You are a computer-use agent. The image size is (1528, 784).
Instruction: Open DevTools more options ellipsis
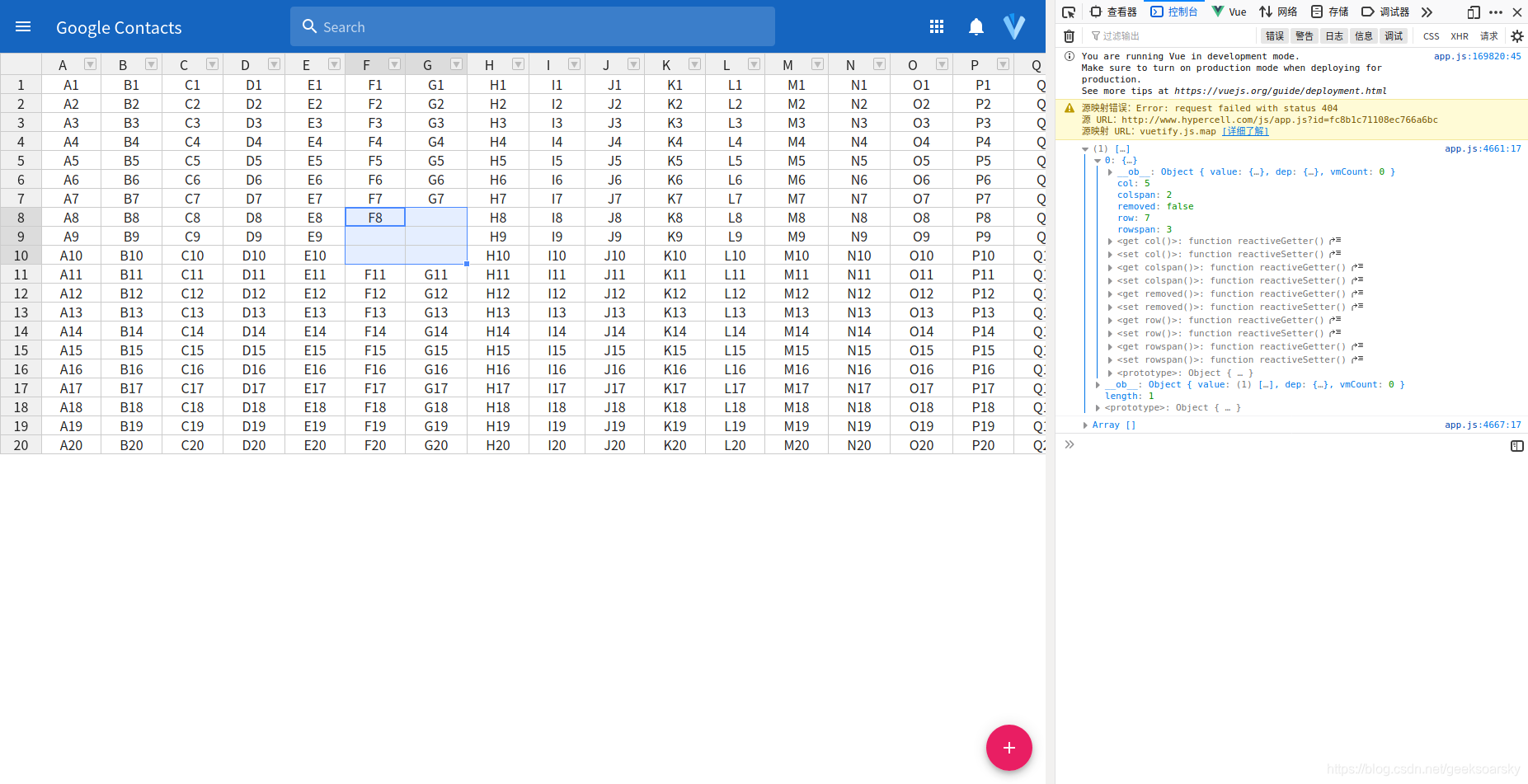(1496, 12)
